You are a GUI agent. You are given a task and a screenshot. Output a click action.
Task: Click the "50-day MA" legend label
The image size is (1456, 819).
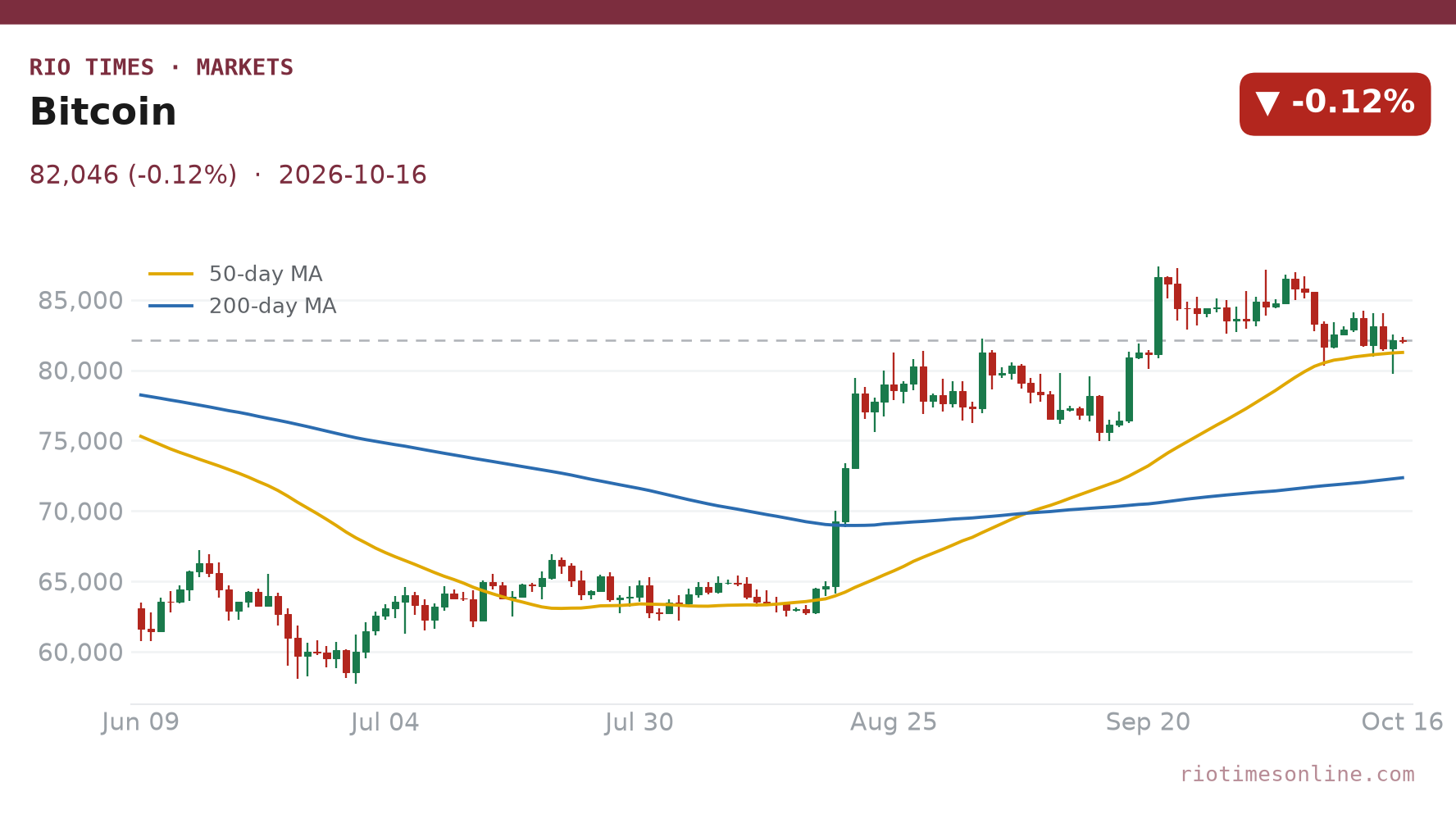coord(266,274)
